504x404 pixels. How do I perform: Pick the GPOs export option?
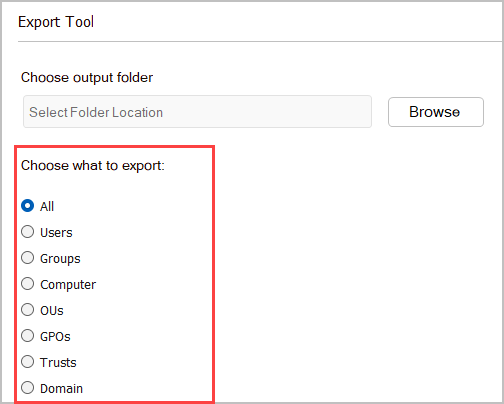[x=28, y=336]
